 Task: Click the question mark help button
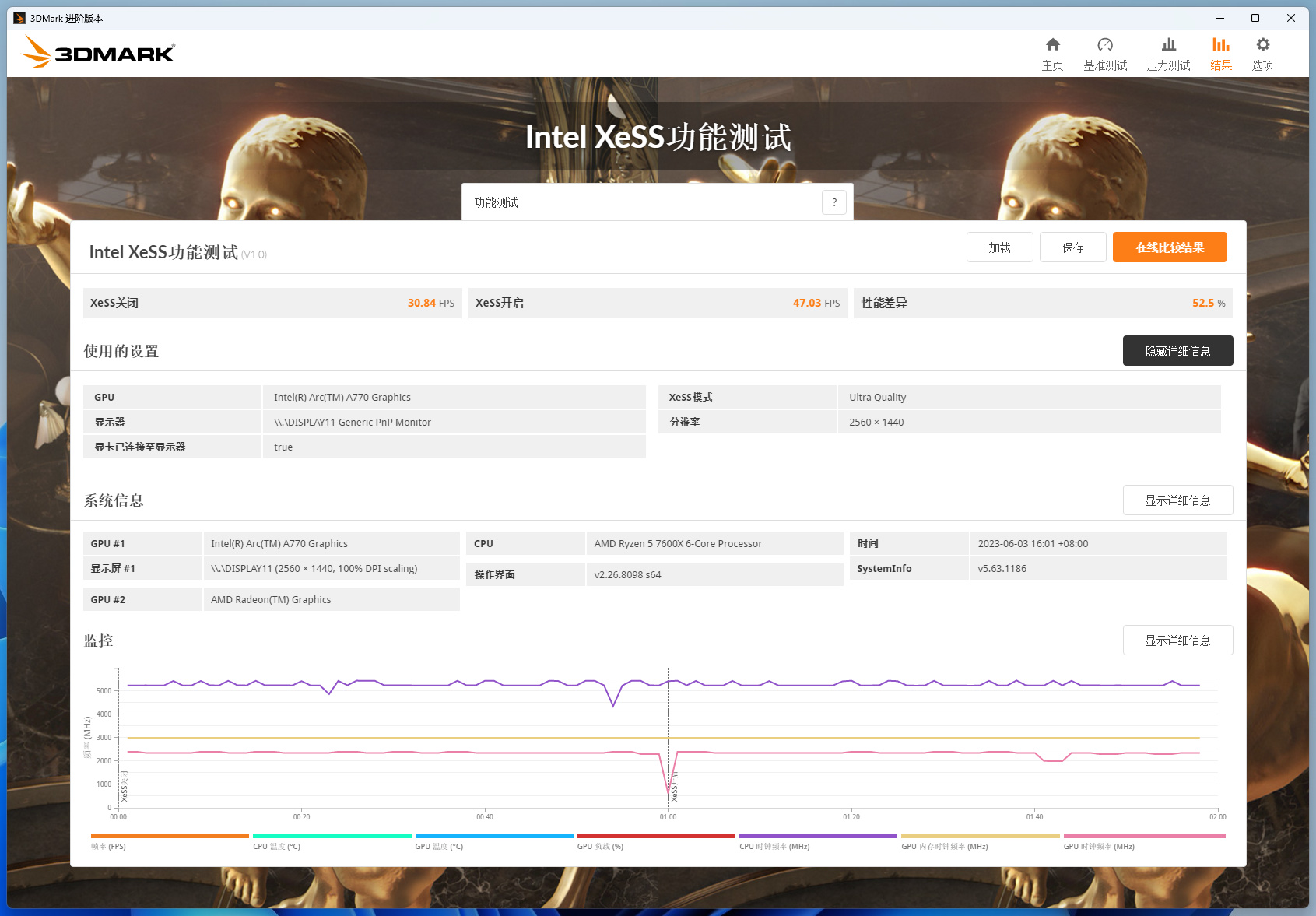[834, 202]
